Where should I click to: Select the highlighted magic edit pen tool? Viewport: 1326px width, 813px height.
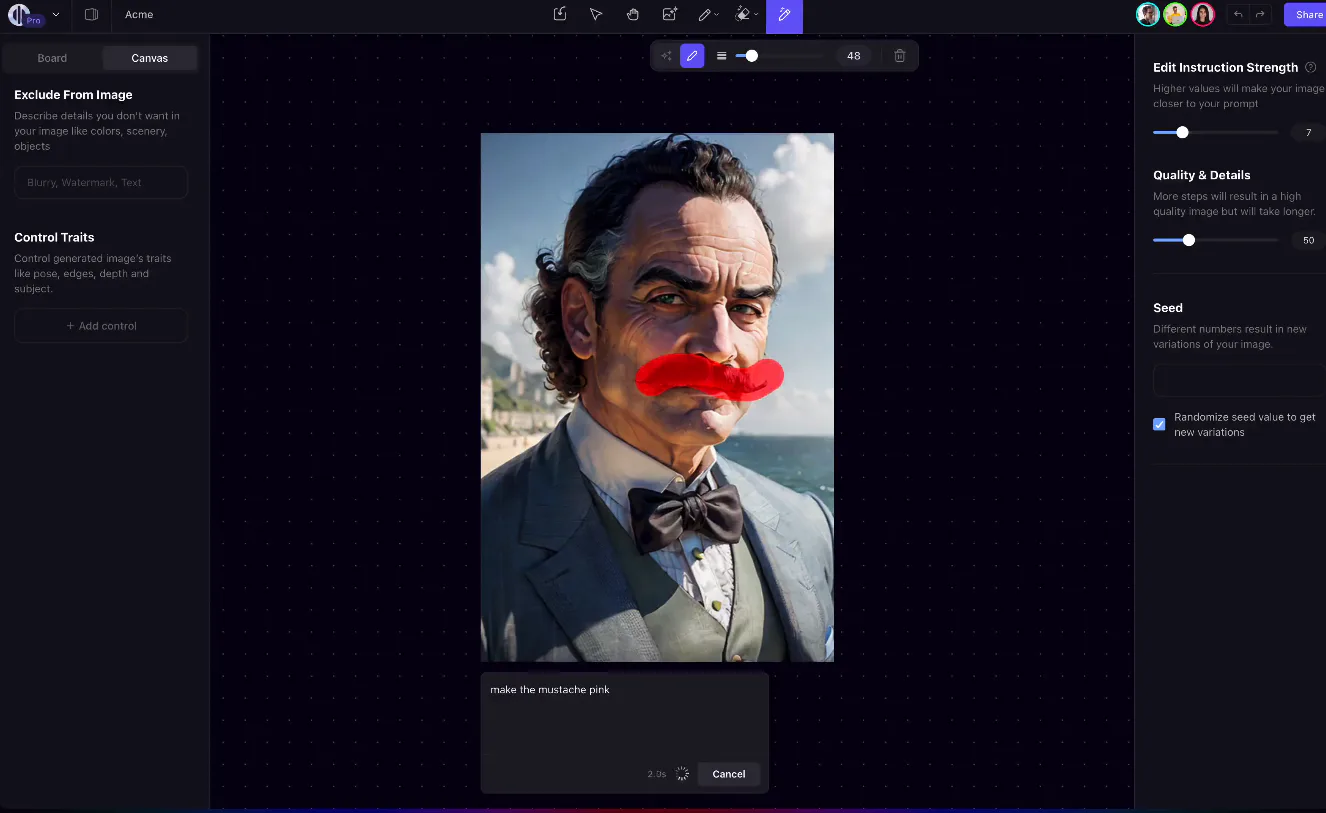pyautogui.click(x=785, y=16)
